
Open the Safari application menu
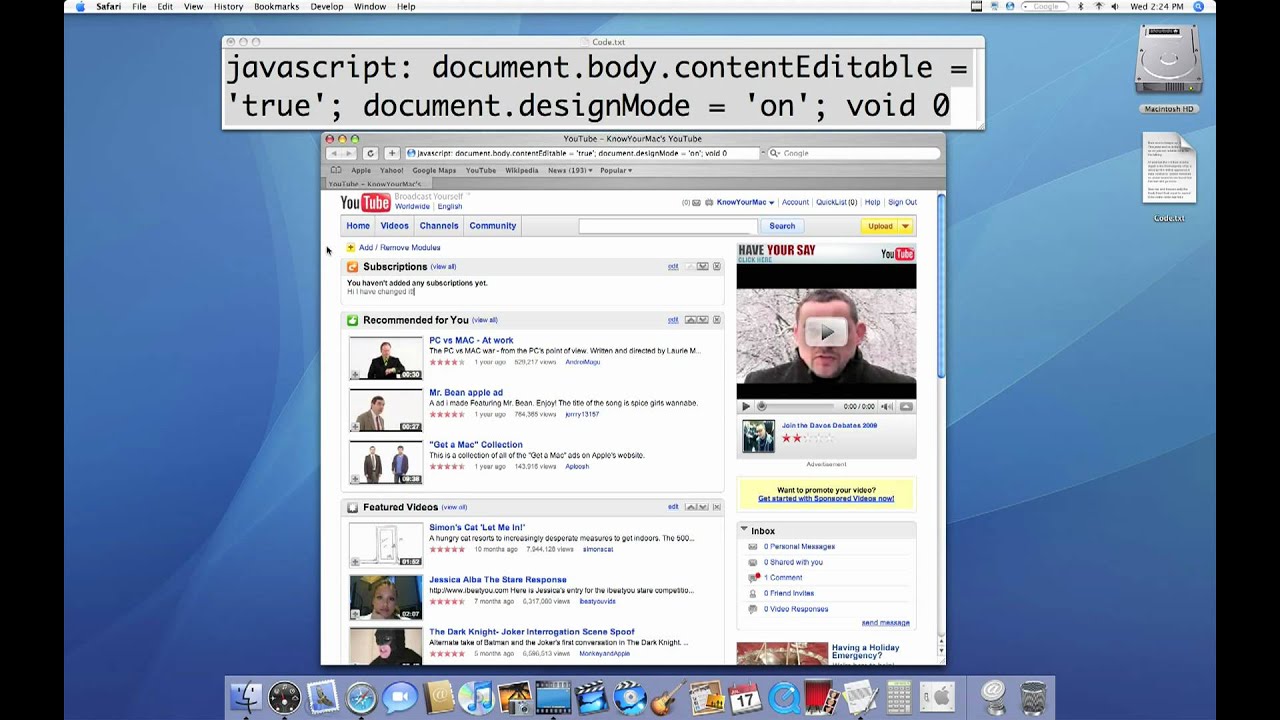[x=108, y=6]
